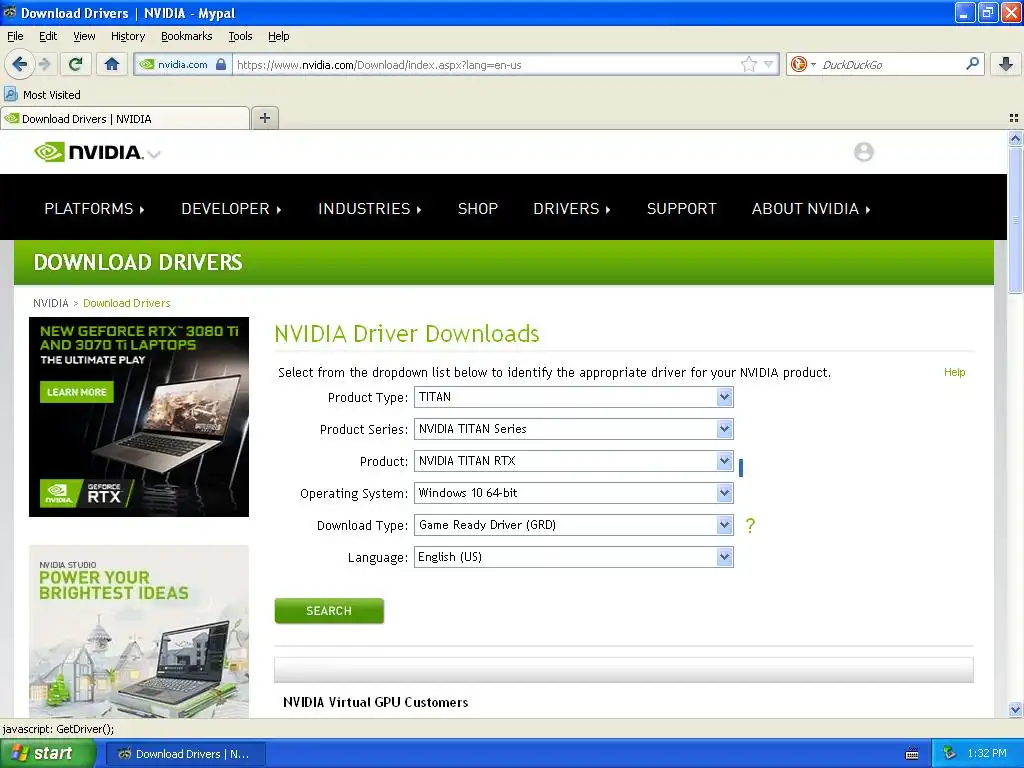Select the Download Drivers | NVIDIA tab
Screen dimensions: 1024x768
125,118
